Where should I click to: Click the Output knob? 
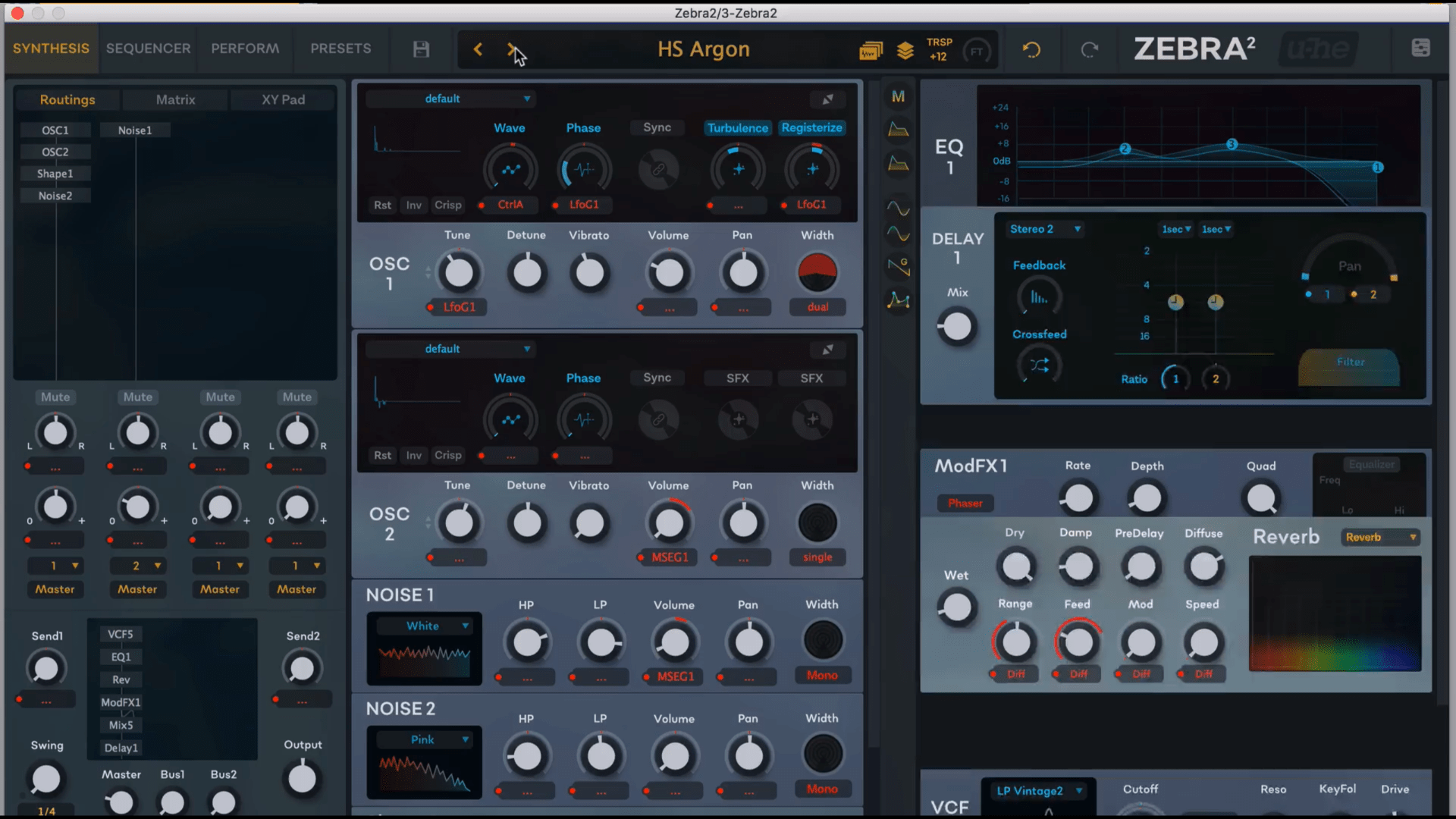(302, 779)
